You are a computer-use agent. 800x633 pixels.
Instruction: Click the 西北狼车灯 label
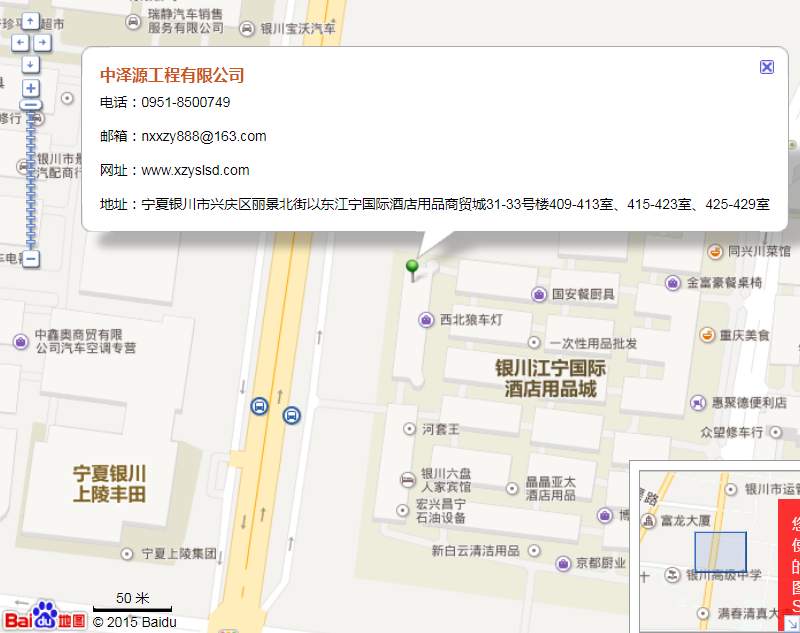pyautogui.click(x=471, y=320)
